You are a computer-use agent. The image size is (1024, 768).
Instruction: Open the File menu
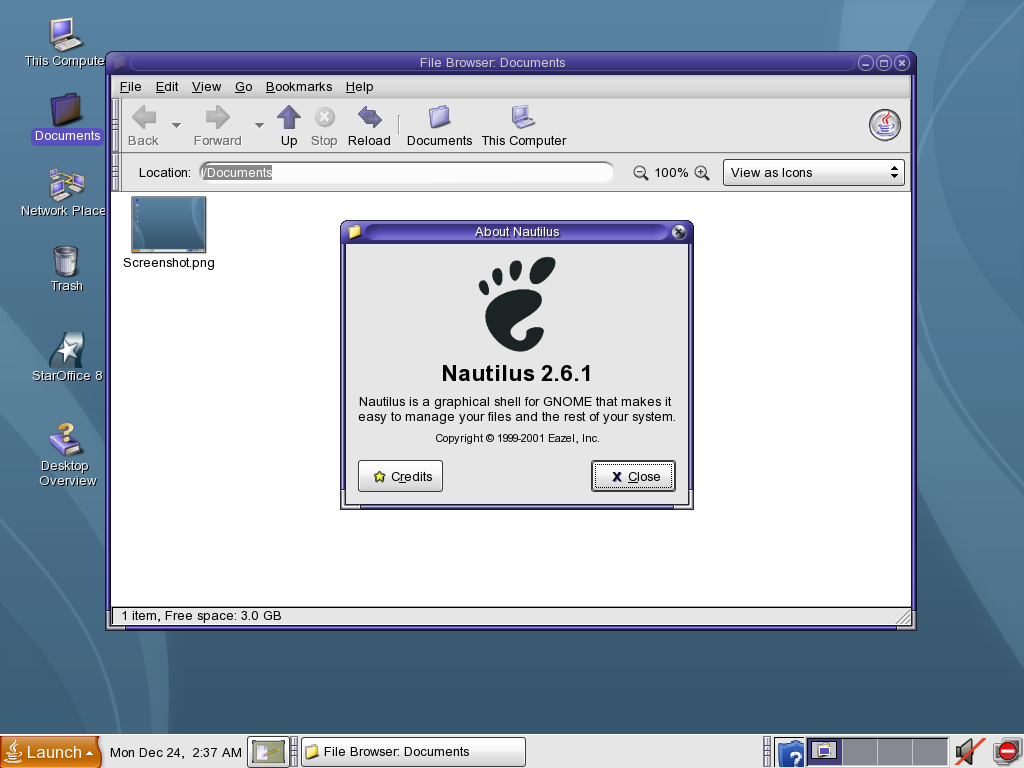pyautogui.click(x=131, y=87)
